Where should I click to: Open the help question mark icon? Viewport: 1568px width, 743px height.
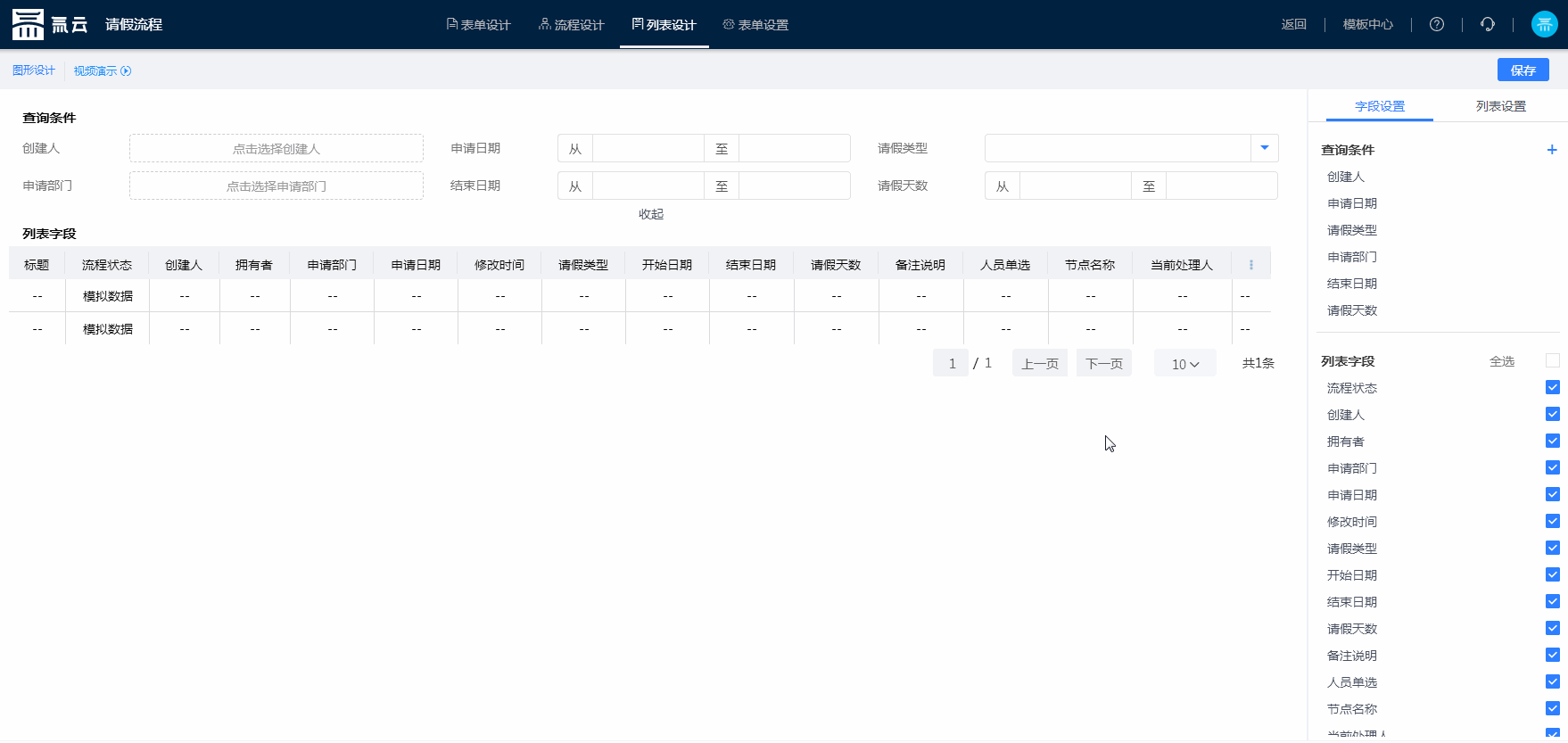click(1437, 24)
